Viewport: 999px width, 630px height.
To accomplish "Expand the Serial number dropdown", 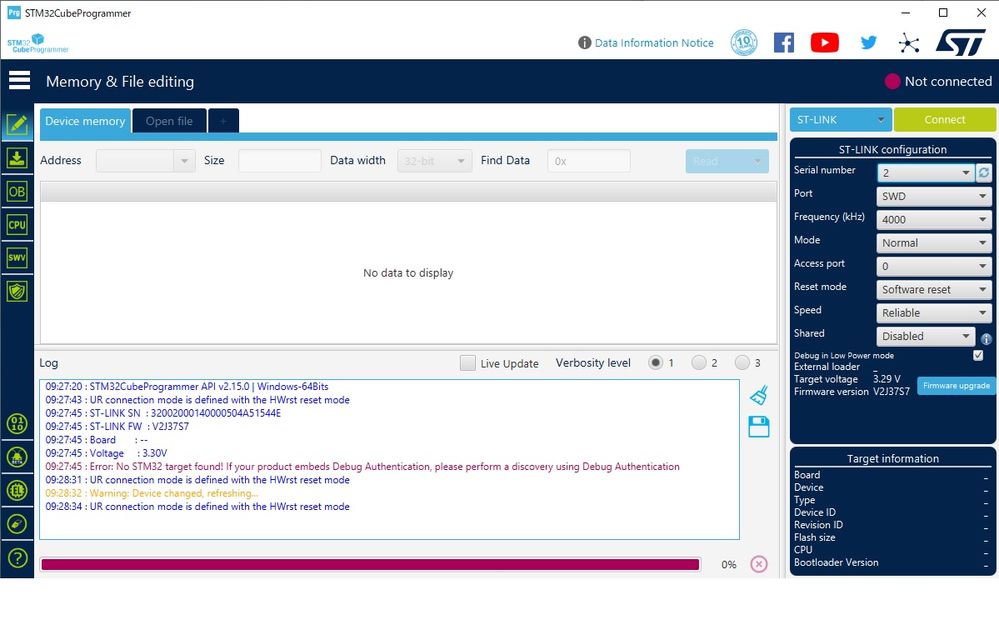I will tap(926, 173).
